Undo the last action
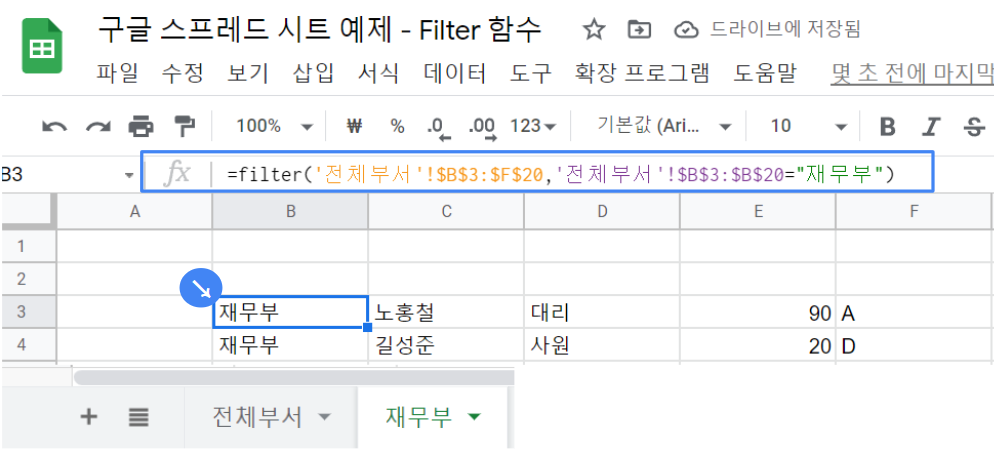 [55, 127]
